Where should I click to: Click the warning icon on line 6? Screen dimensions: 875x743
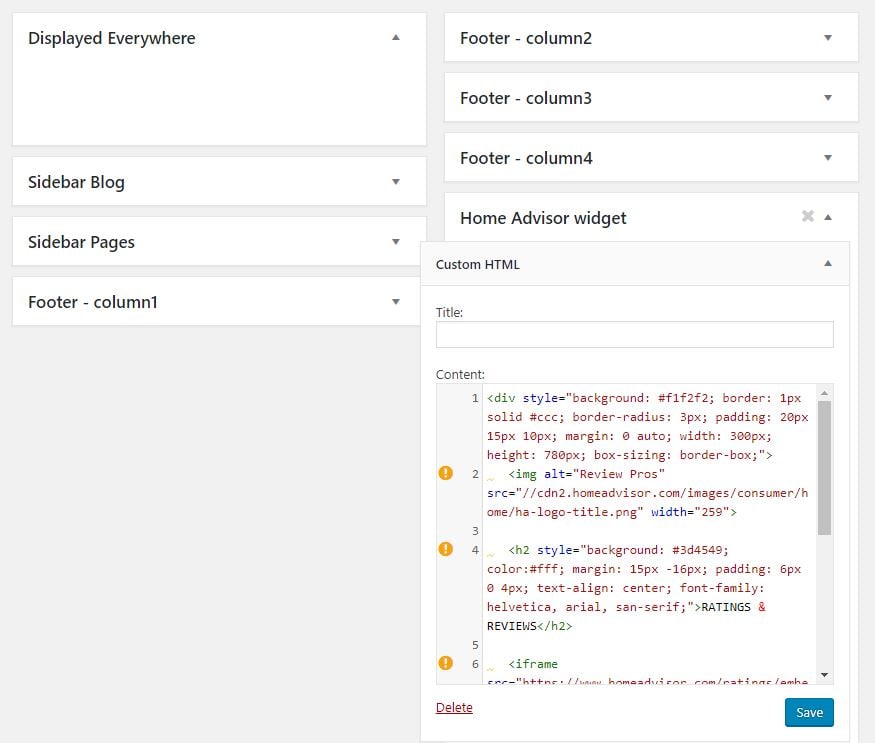click(x=445, y=663)
